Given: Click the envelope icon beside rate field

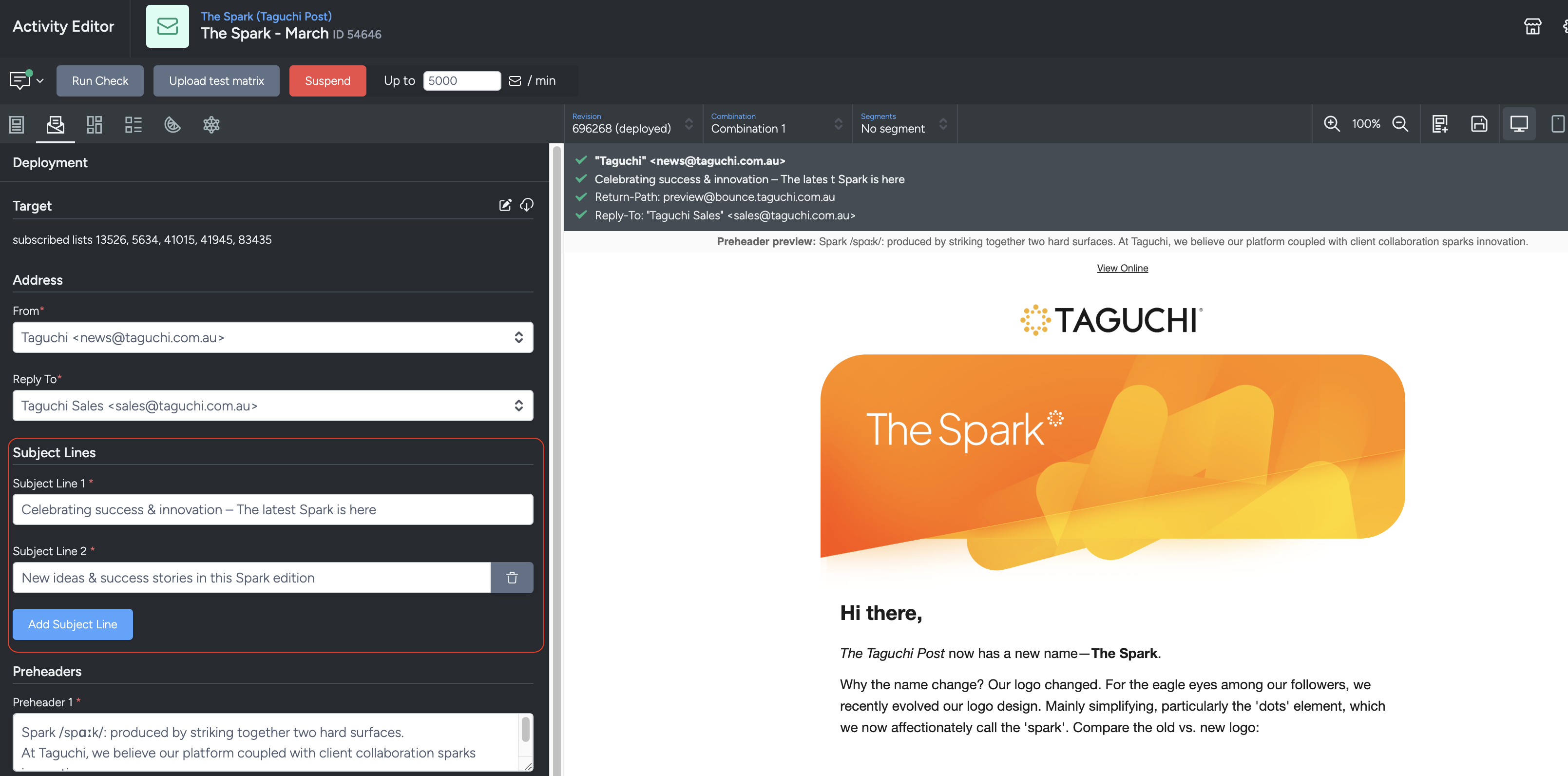Looking at the screenshot, I should 515,80.
